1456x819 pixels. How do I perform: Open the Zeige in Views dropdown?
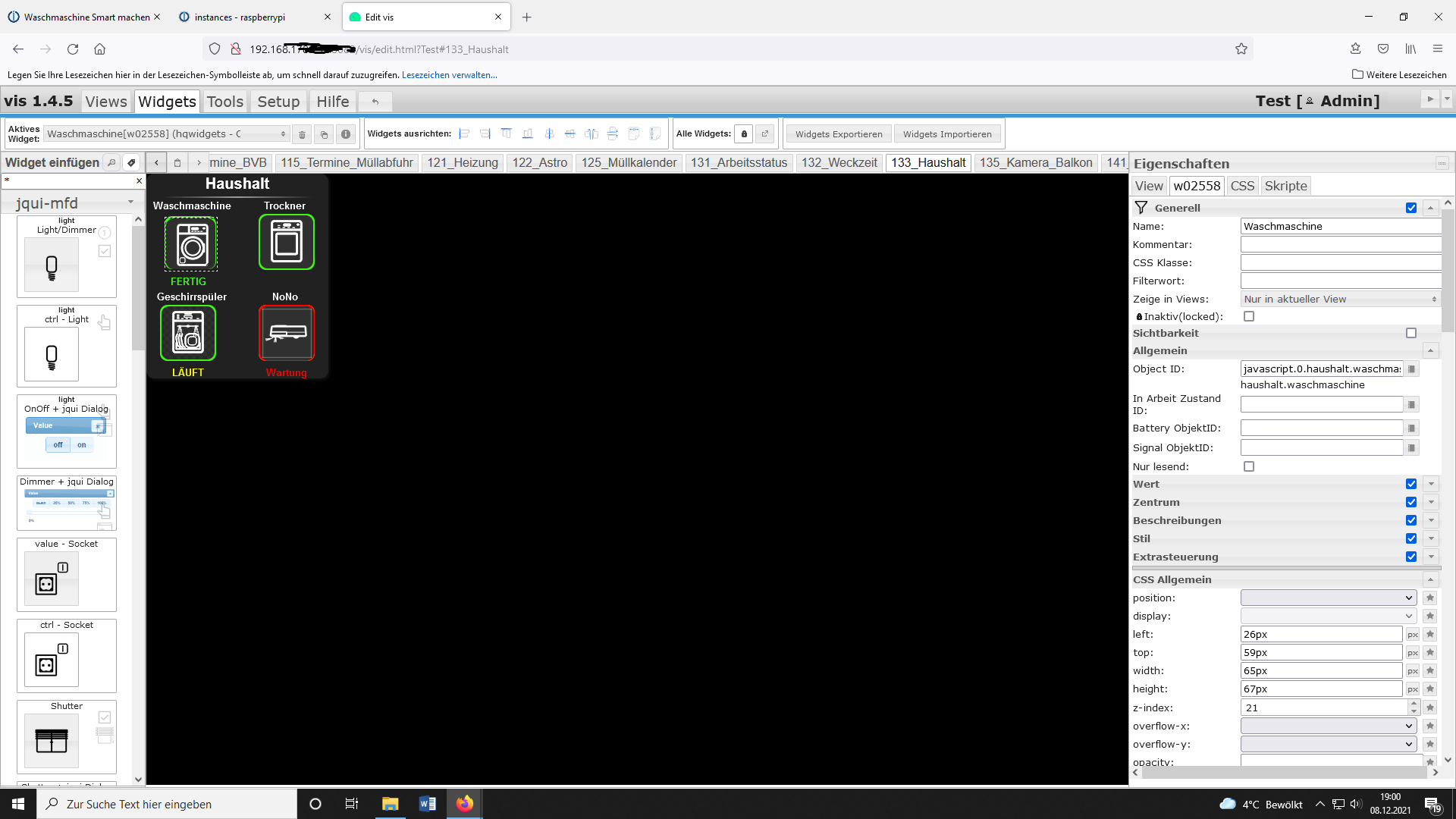click(x=1340, y=300)
